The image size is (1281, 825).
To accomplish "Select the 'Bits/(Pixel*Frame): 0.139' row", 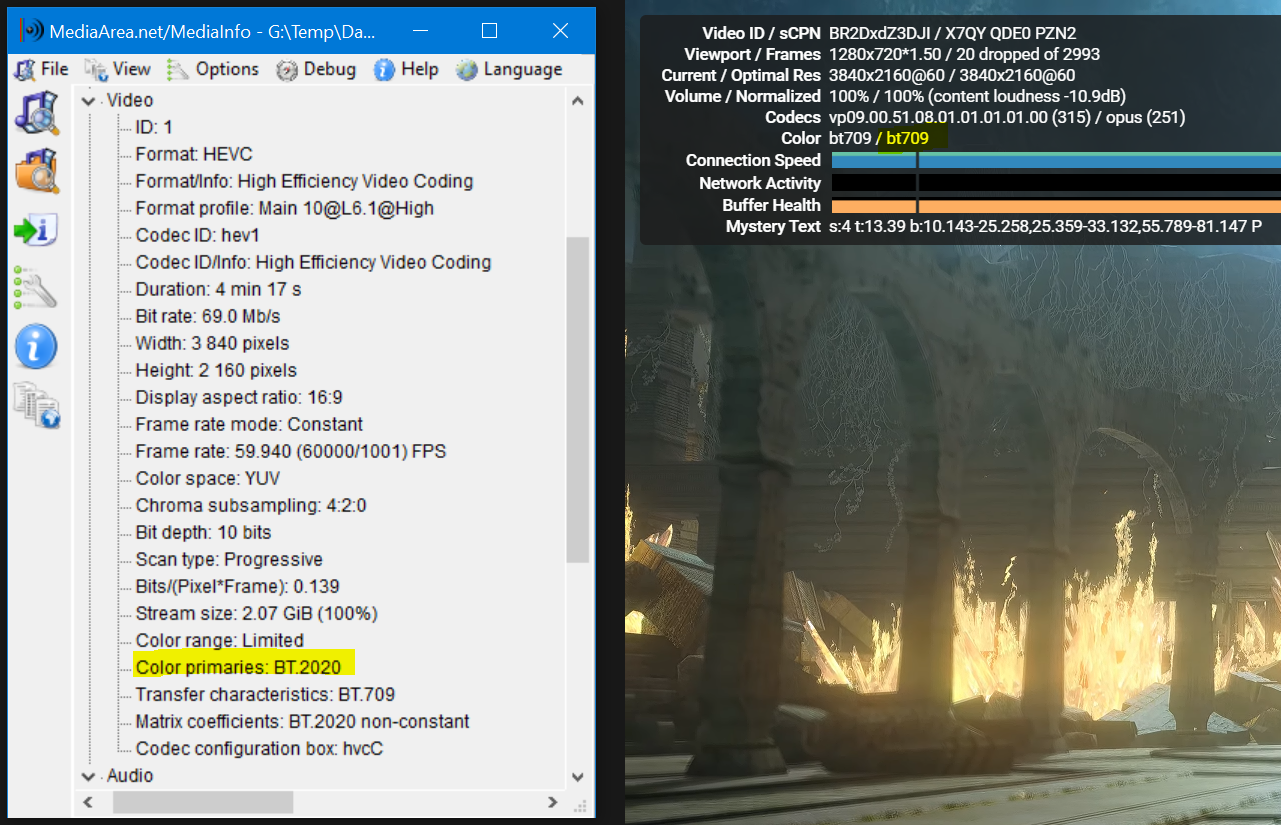I will [237, 586].
